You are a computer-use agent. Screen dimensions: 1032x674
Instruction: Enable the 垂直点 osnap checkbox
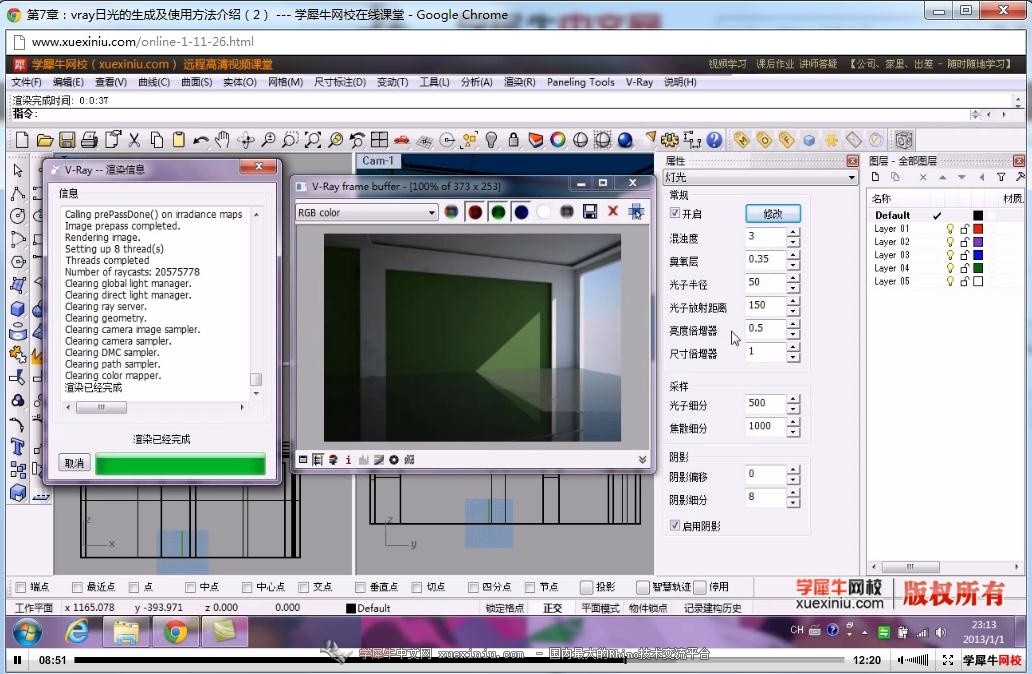click(x=361, y=587)
